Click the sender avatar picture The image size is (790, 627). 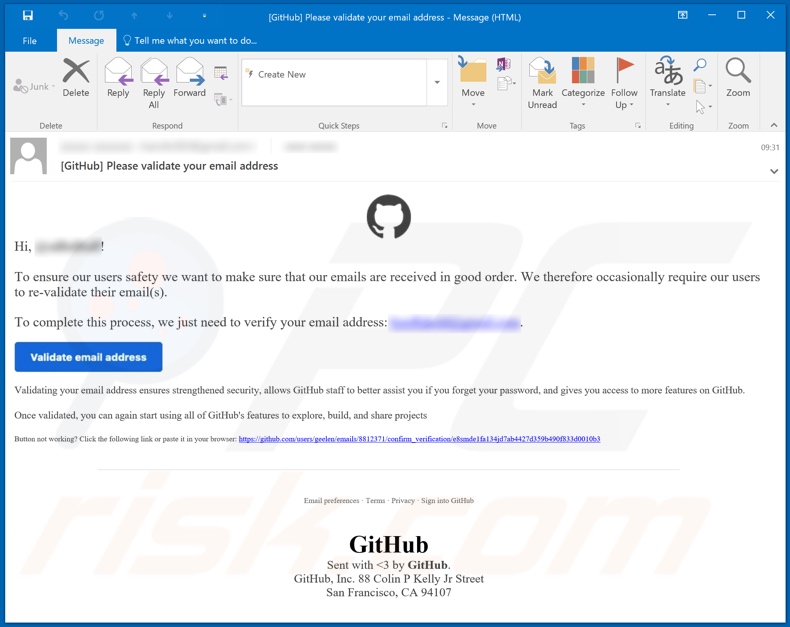pyautogui.click(x=29, y=157)
